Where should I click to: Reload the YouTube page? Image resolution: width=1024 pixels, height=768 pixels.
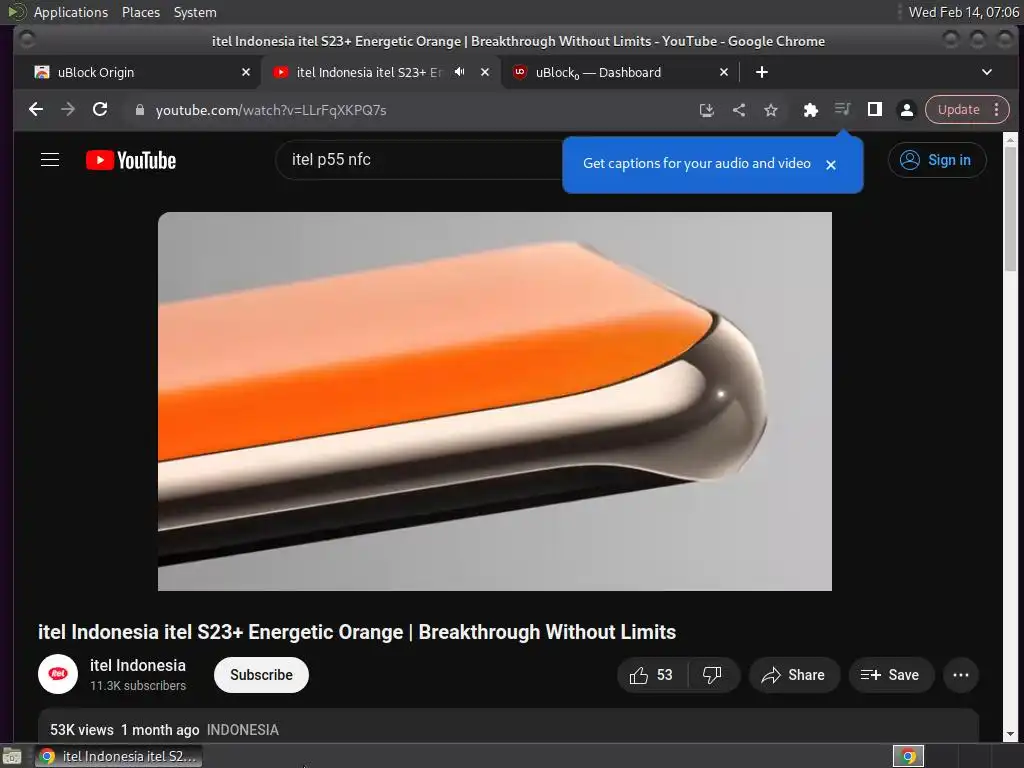tap(100, 110)
